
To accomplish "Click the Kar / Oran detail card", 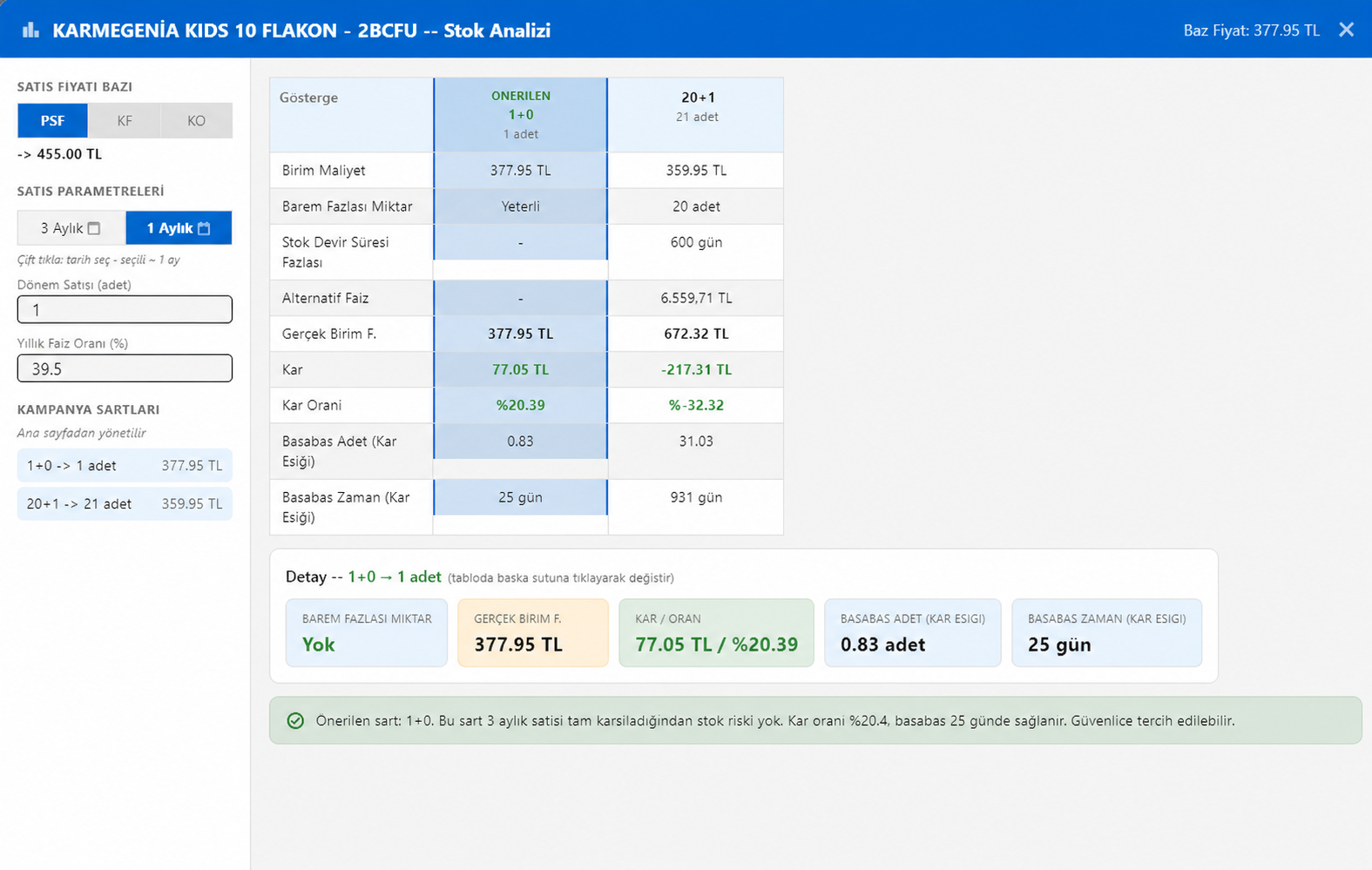I will pyautogui.click(x=716, y=632).
